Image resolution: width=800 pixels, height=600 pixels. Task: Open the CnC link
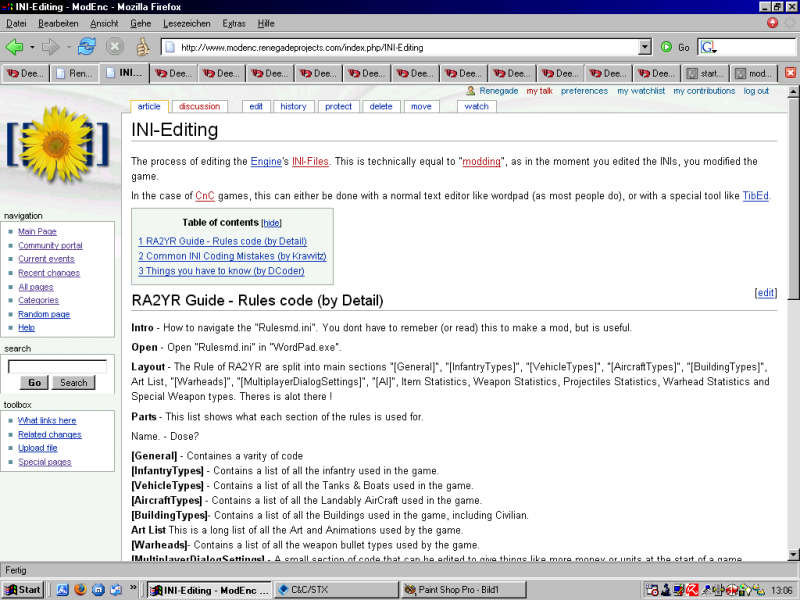pyautogui.click(x=205, y=196)
